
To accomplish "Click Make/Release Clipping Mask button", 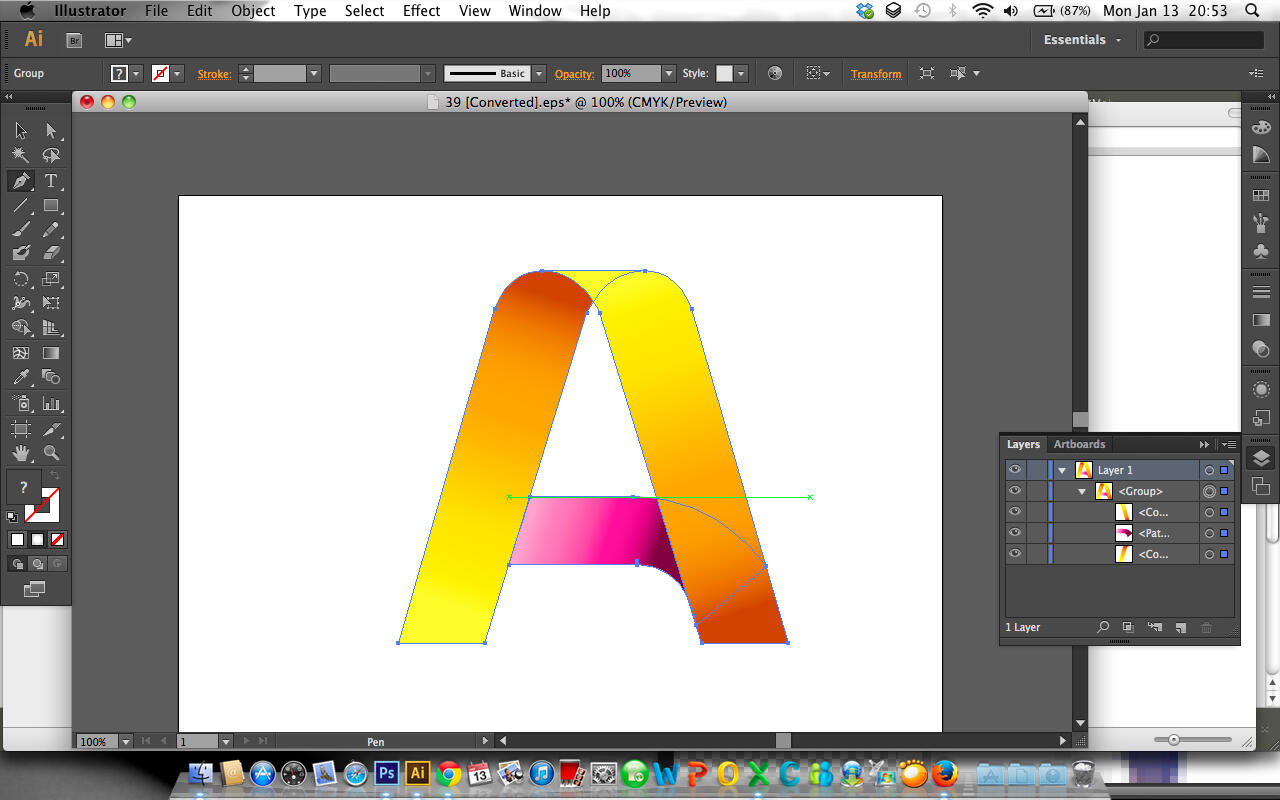I will 1128,628.
